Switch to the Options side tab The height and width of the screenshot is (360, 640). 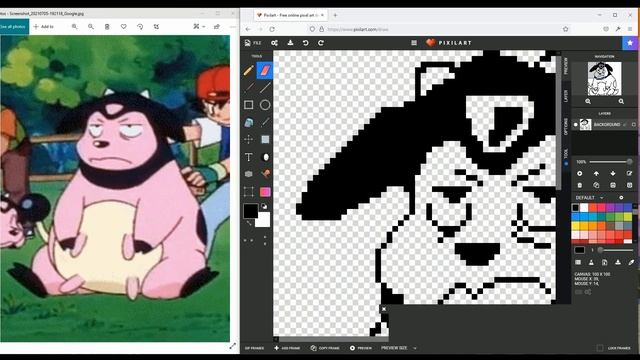click(x=566, y=127)
